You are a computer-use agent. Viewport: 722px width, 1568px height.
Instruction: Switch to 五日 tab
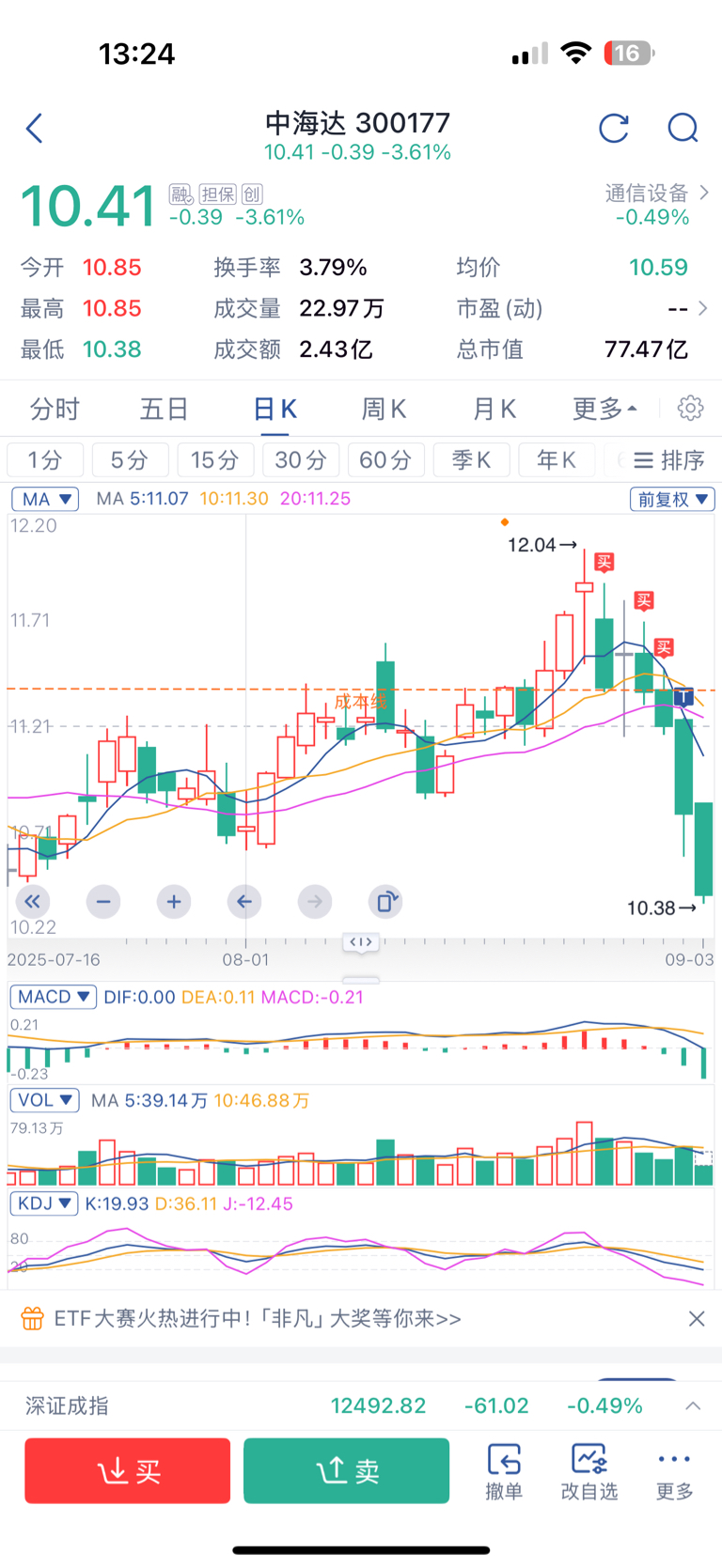click(165, 409)
